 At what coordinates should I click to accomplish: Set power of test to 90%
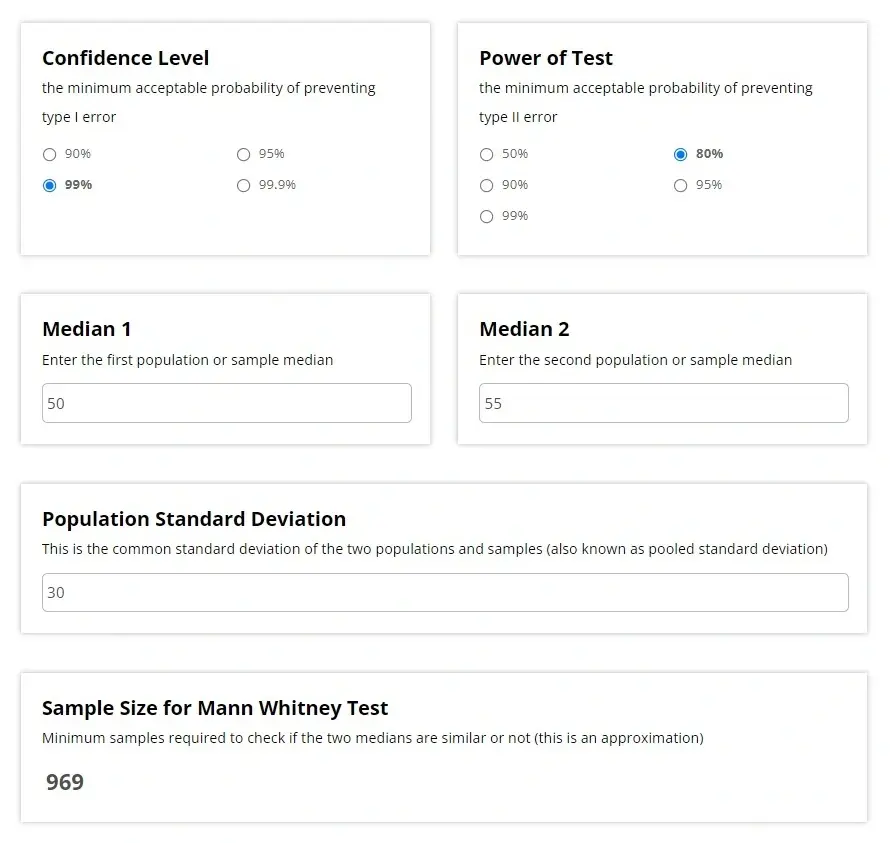point(487,185)
